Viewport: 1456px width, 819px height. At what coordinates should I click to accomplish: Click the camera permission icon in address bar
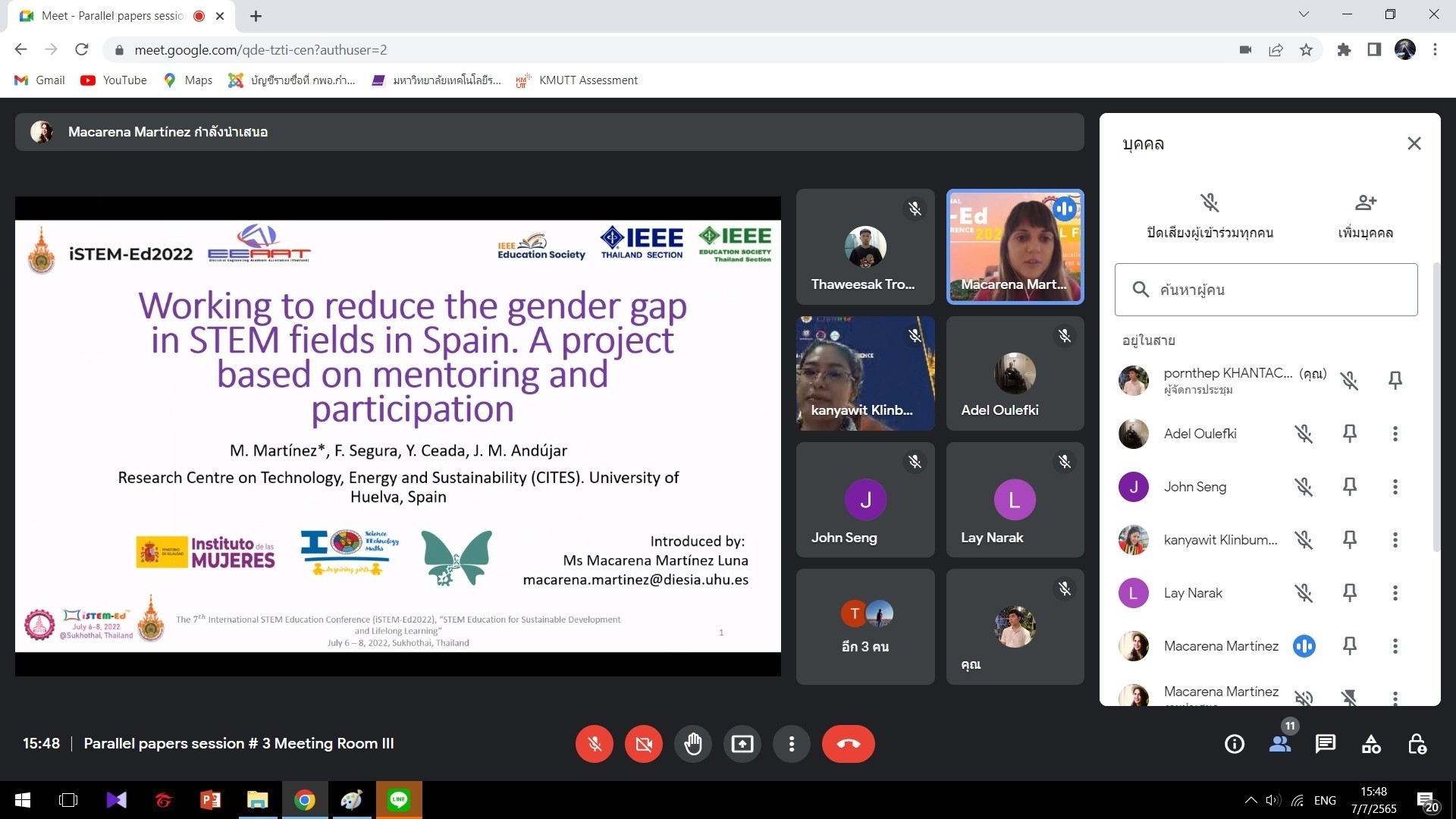pyautogui.click(x=1245, y=50)
